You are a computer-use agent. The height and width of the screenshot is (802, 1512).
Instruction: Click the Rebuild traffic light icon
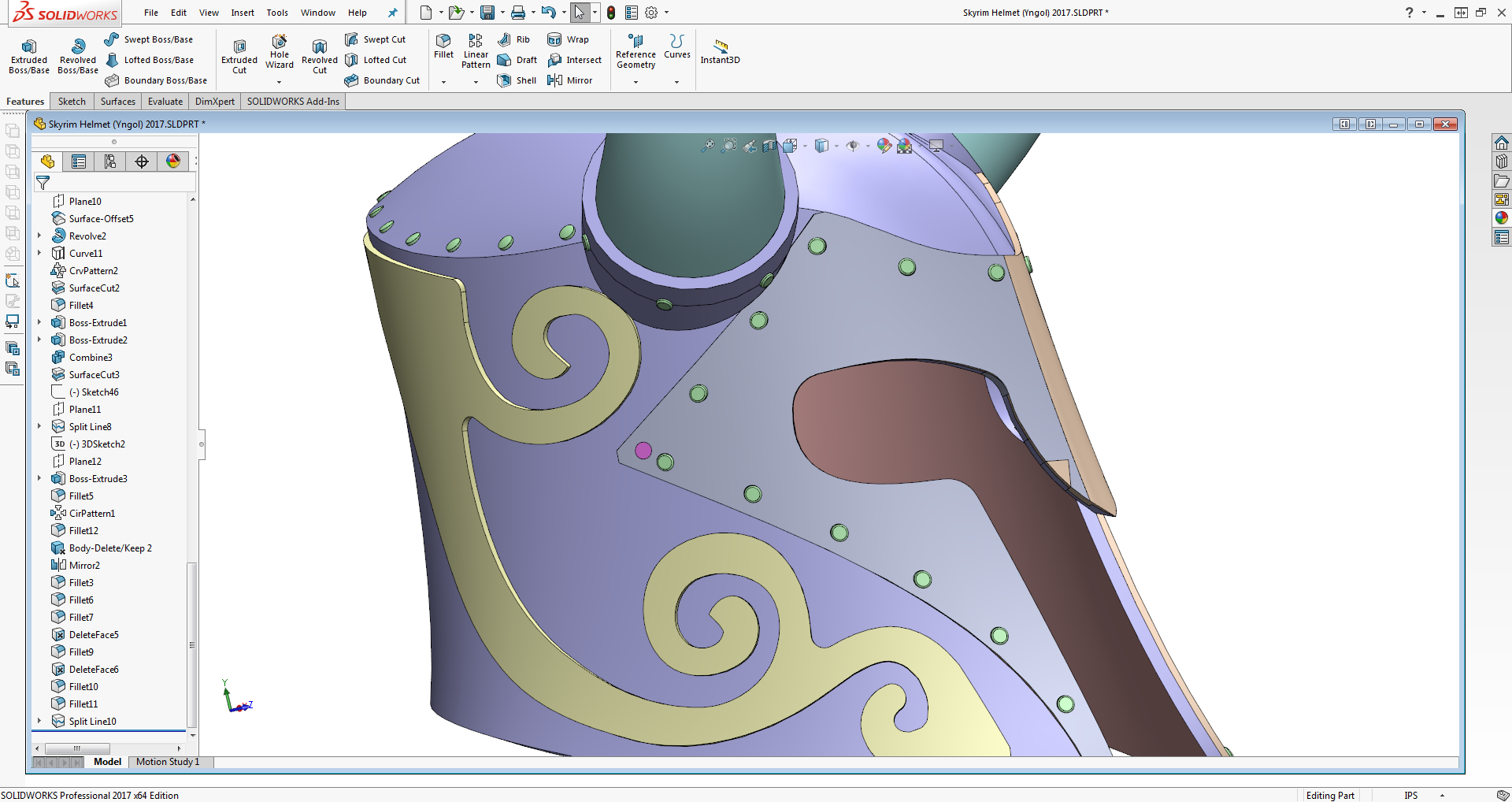610,13
